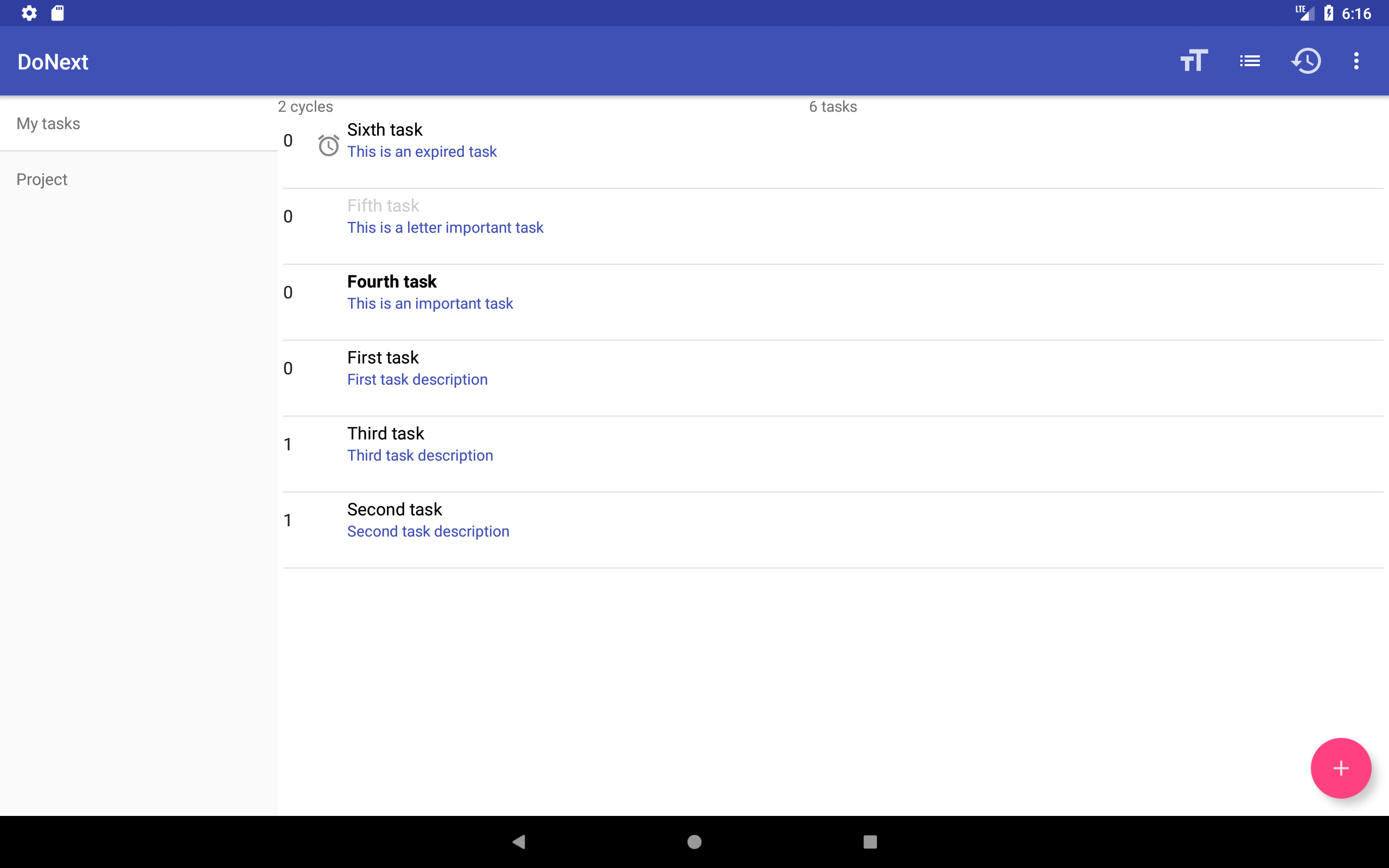Click the text size icon in toolbar

(1193, 61)
